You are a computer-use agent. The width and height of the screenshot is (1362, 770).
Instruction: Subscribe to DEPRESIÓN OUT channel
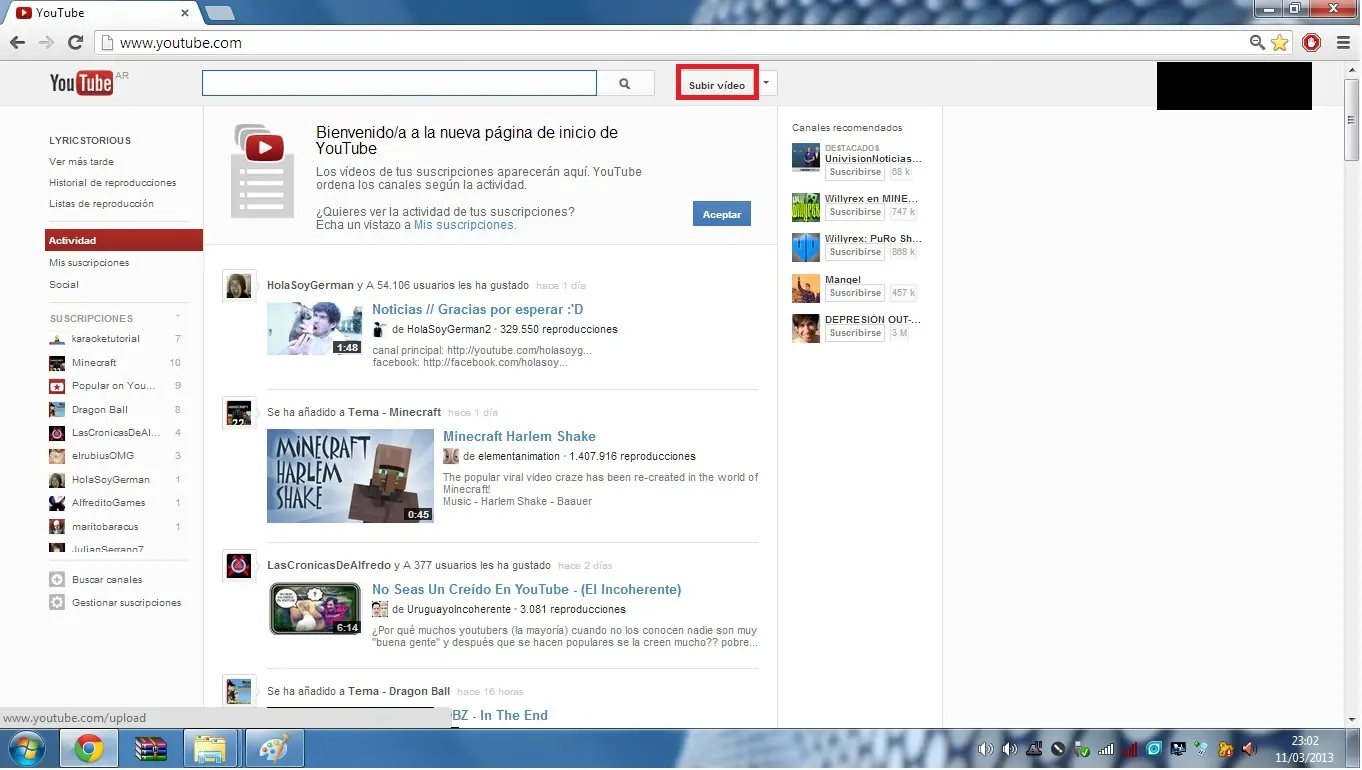pyautogui.click(x=855, y=333)
